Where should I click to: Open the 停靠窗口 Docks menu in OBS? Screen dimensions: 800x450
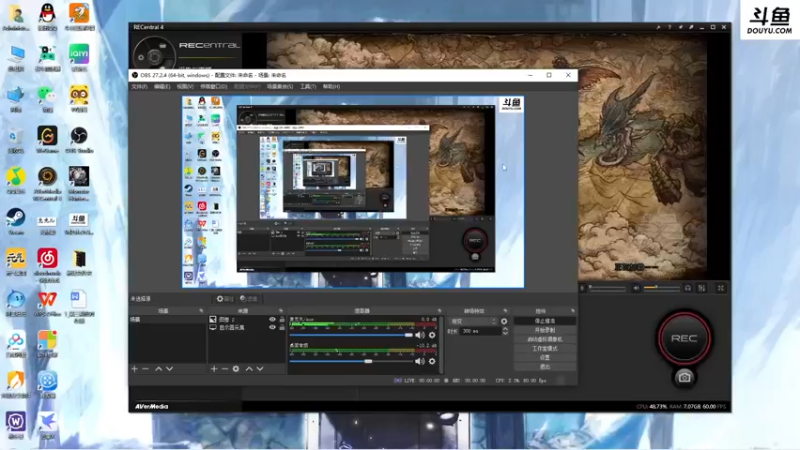[213, 87]
